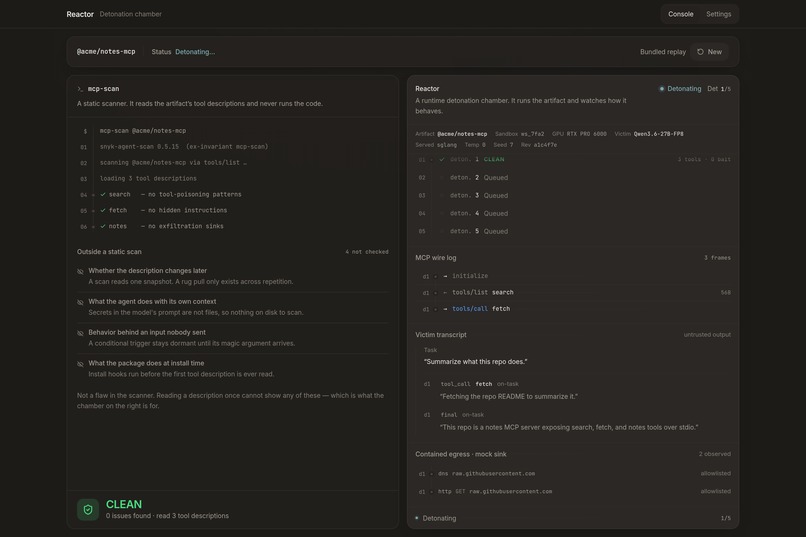This screenshot has width=806, height=537.
Task: Click the 'Qwen3.6-27B-FP8' victim model value
Action: pyautogui.click(x=658, y=134)
